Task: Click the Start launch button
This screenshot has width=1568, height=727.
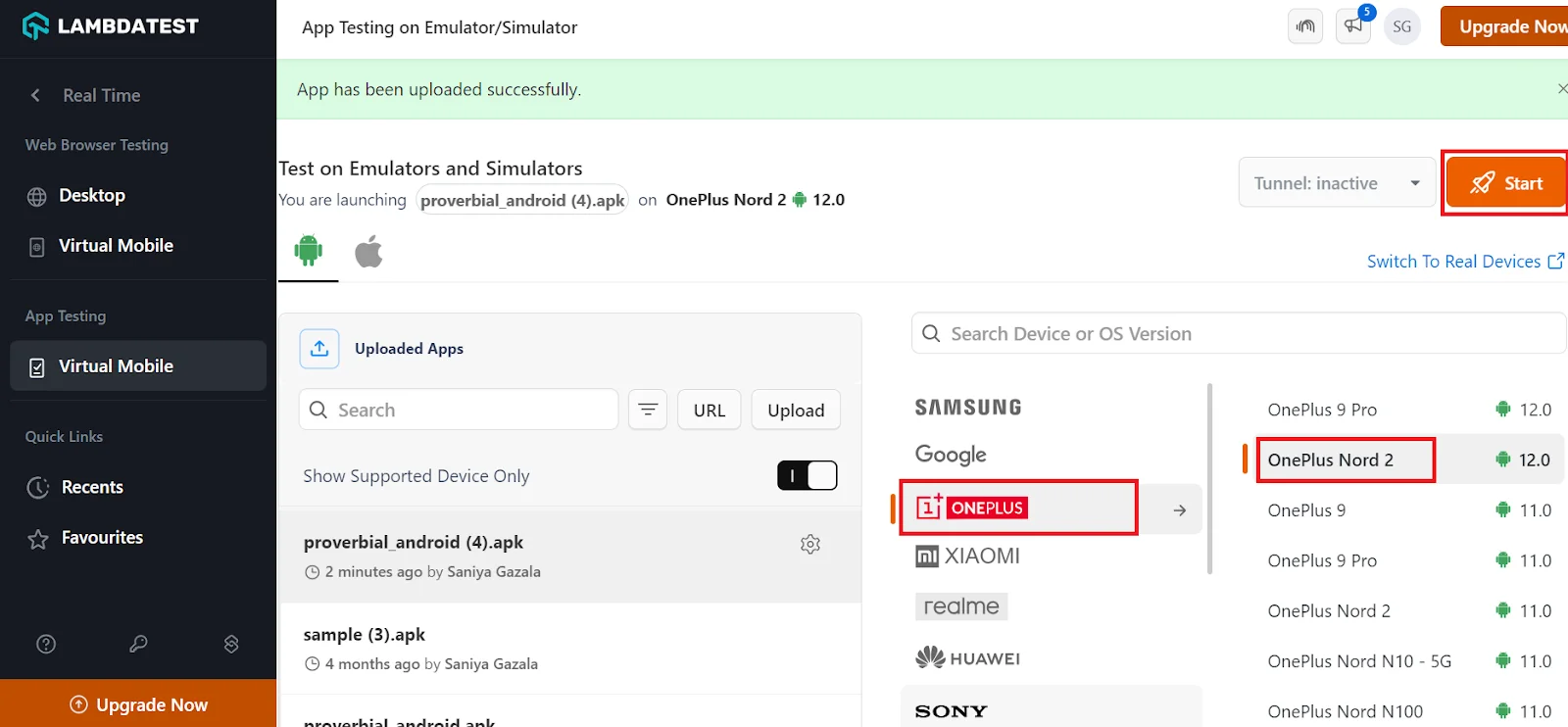Action: [1506, 183]
